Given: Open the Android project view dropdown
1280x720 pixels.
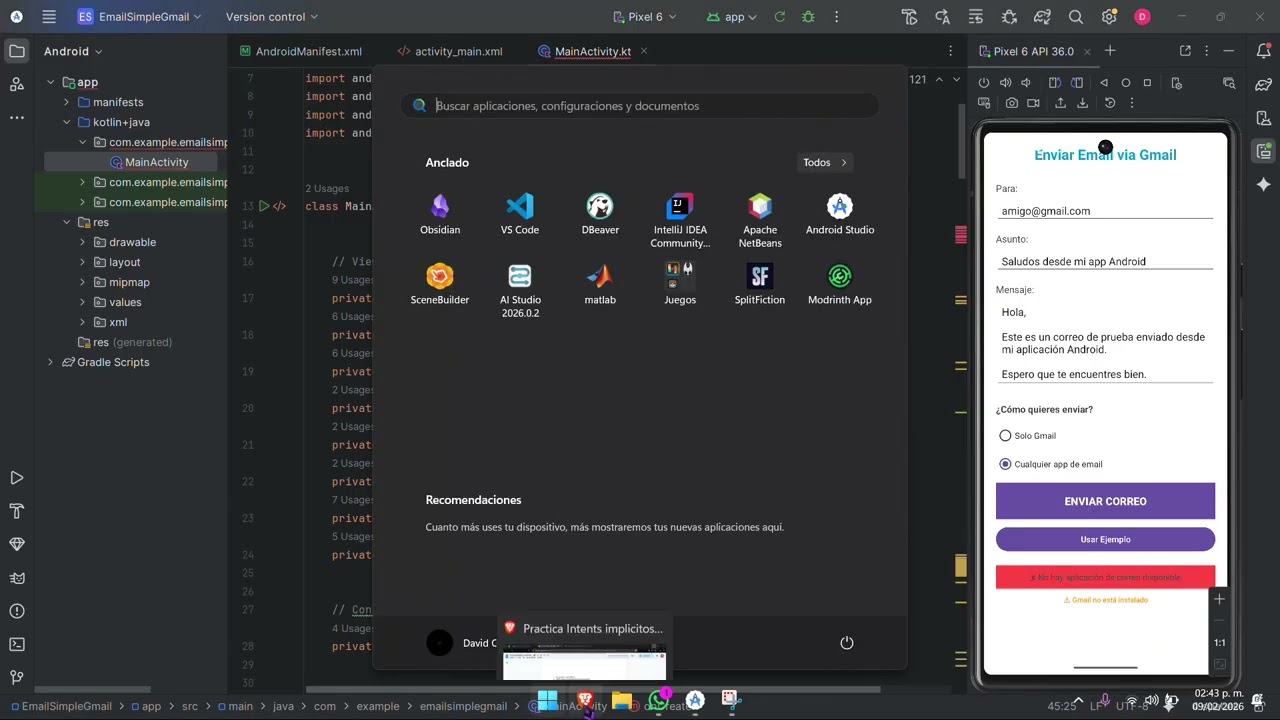Looking at the screenshot, I should [x=73, y=51].
